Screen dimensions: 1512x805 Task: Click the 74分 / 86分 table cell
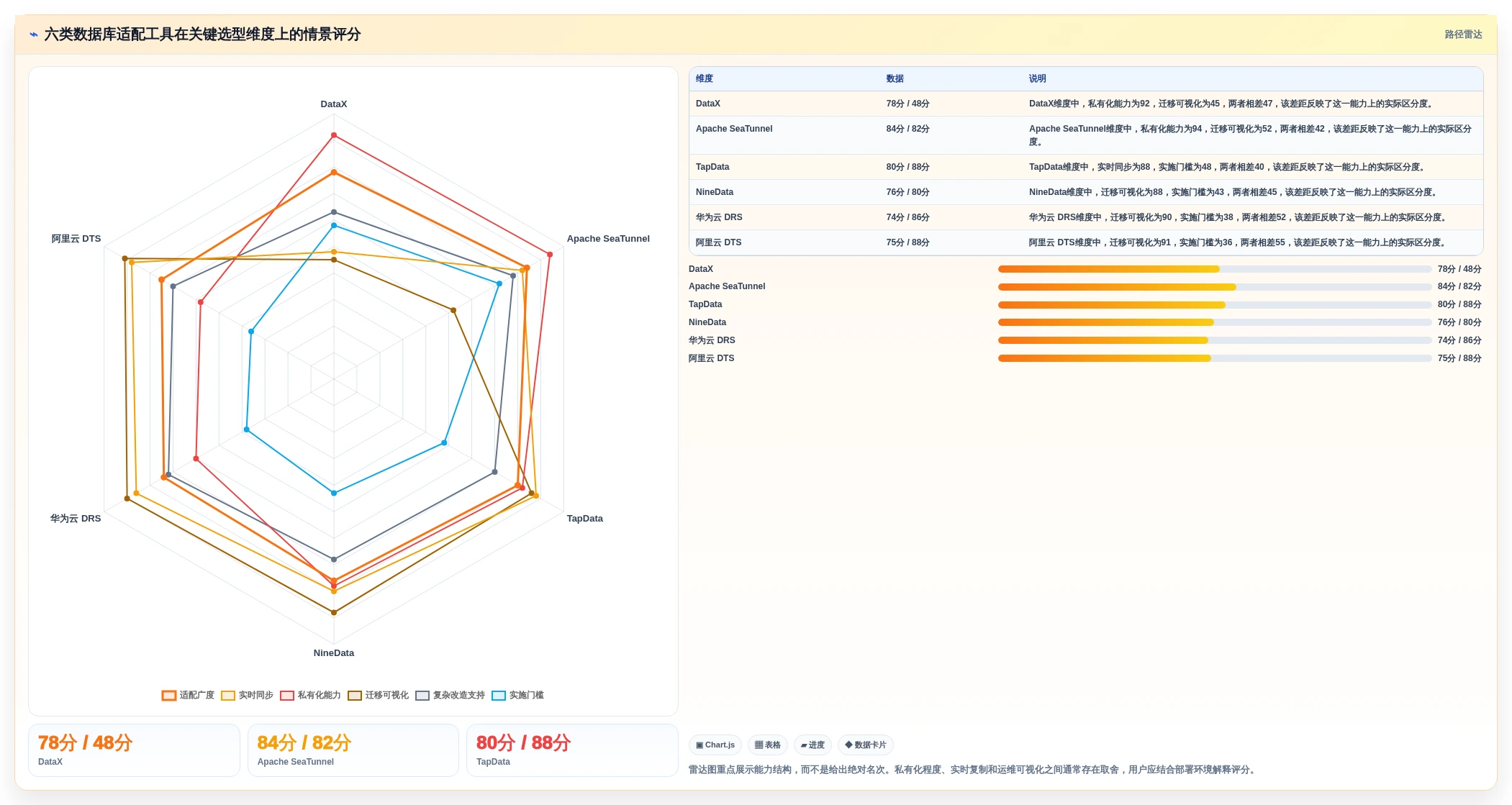click(907, 217)
